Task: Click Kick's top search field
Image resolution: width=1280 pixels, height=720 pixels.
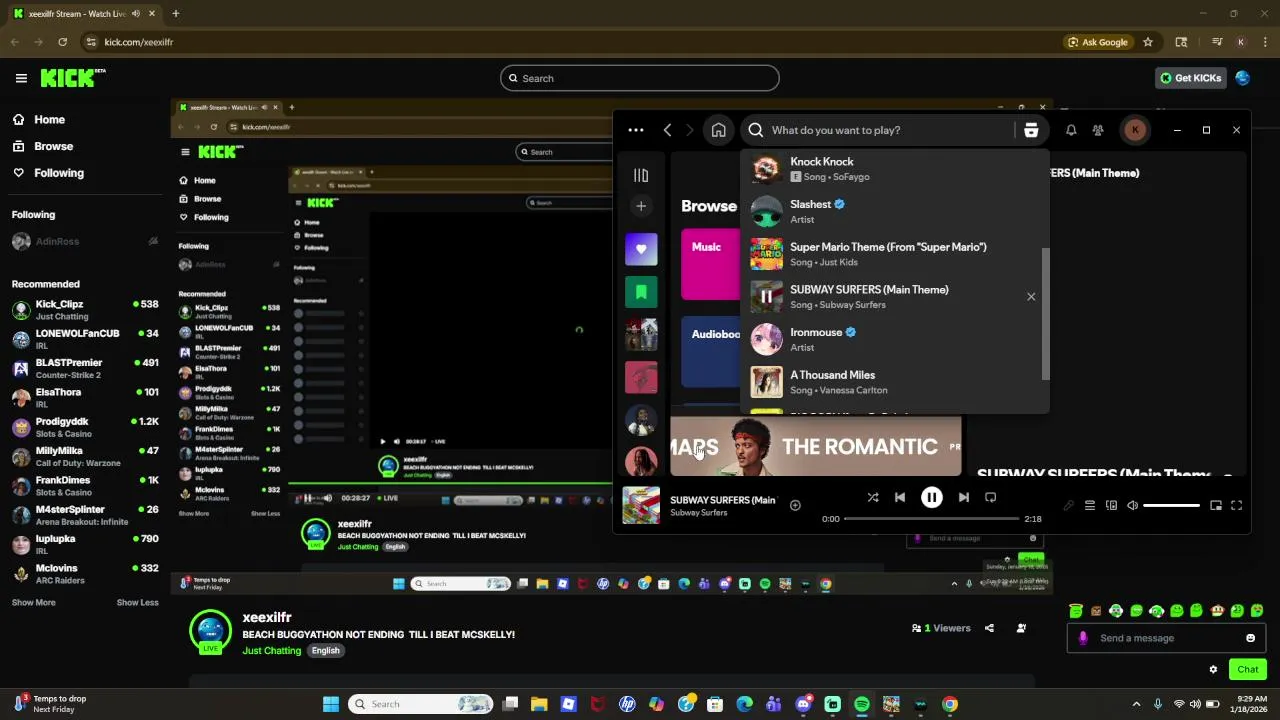Action: coord(640,78)
